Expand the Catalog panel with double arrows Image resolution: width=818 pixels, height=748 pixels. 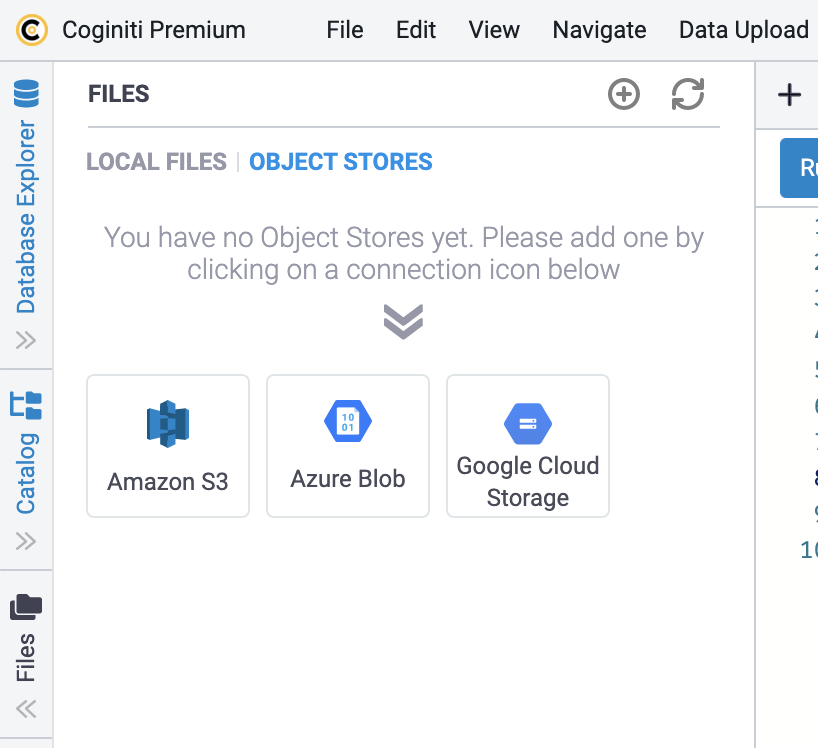tap(25, 541)
